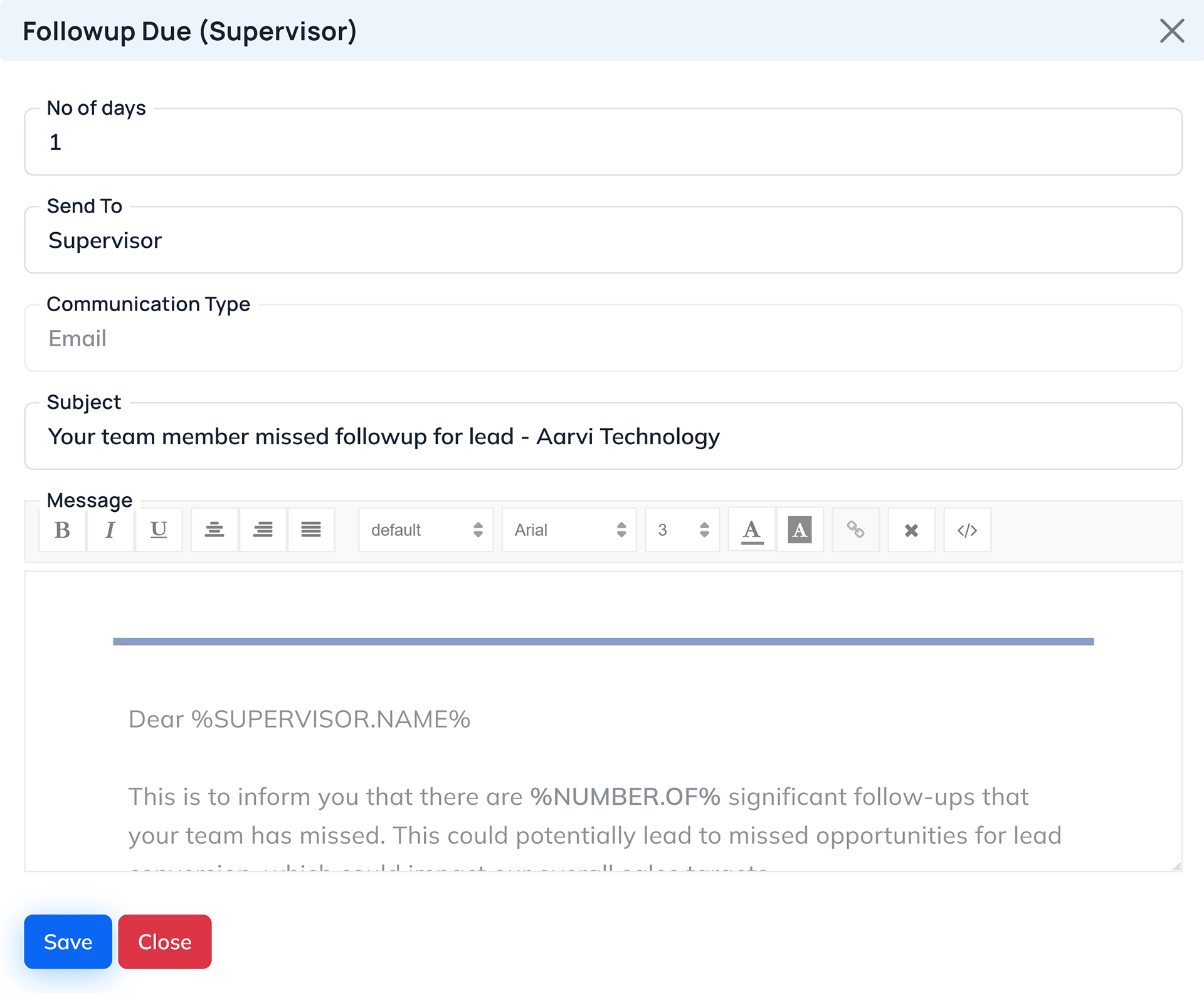1204x993 pixels.
Task: Click the red Close button
Action: click(x=164, y=942)
